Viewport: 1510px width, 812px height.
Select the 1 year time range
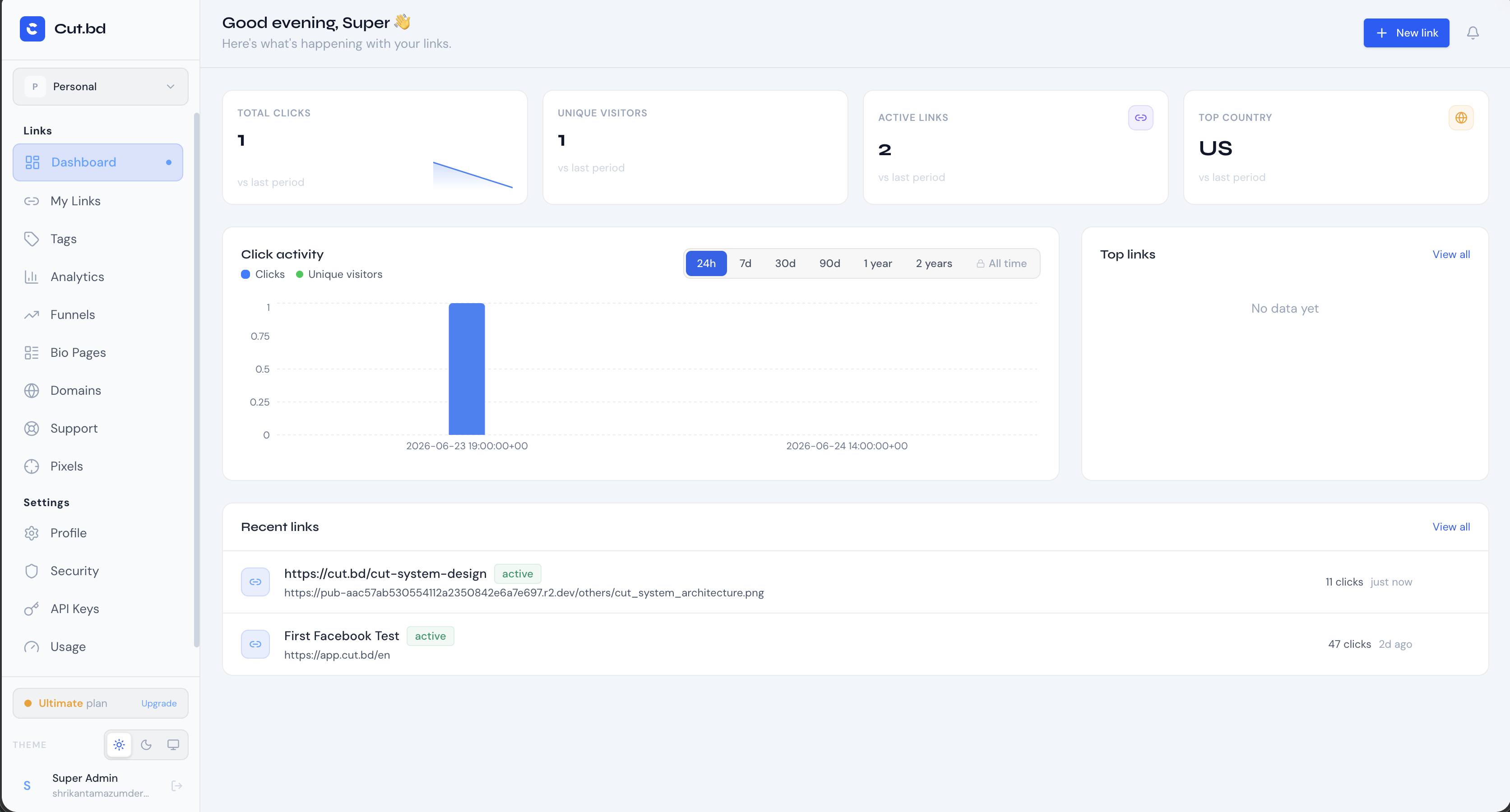click(877, 263)
